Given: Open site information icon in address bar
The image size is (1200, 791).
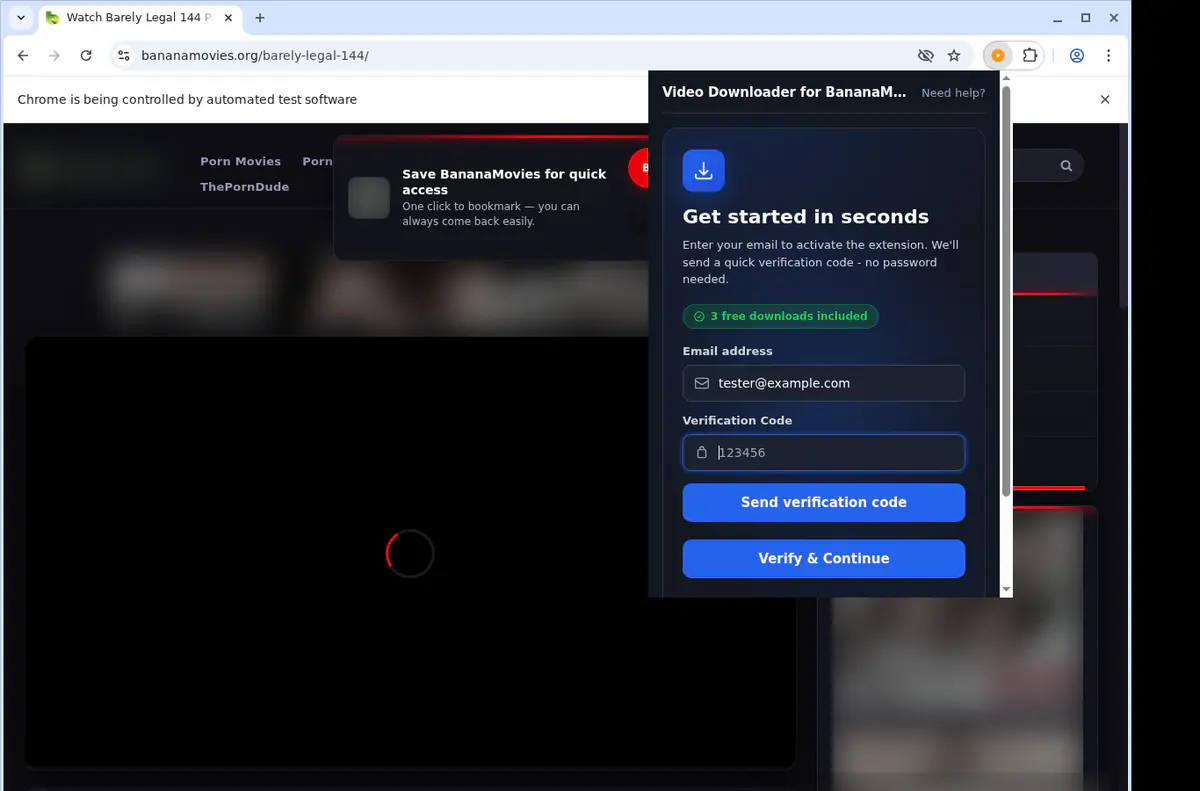Looking at the screenshot, I should (x=124, y=56).
